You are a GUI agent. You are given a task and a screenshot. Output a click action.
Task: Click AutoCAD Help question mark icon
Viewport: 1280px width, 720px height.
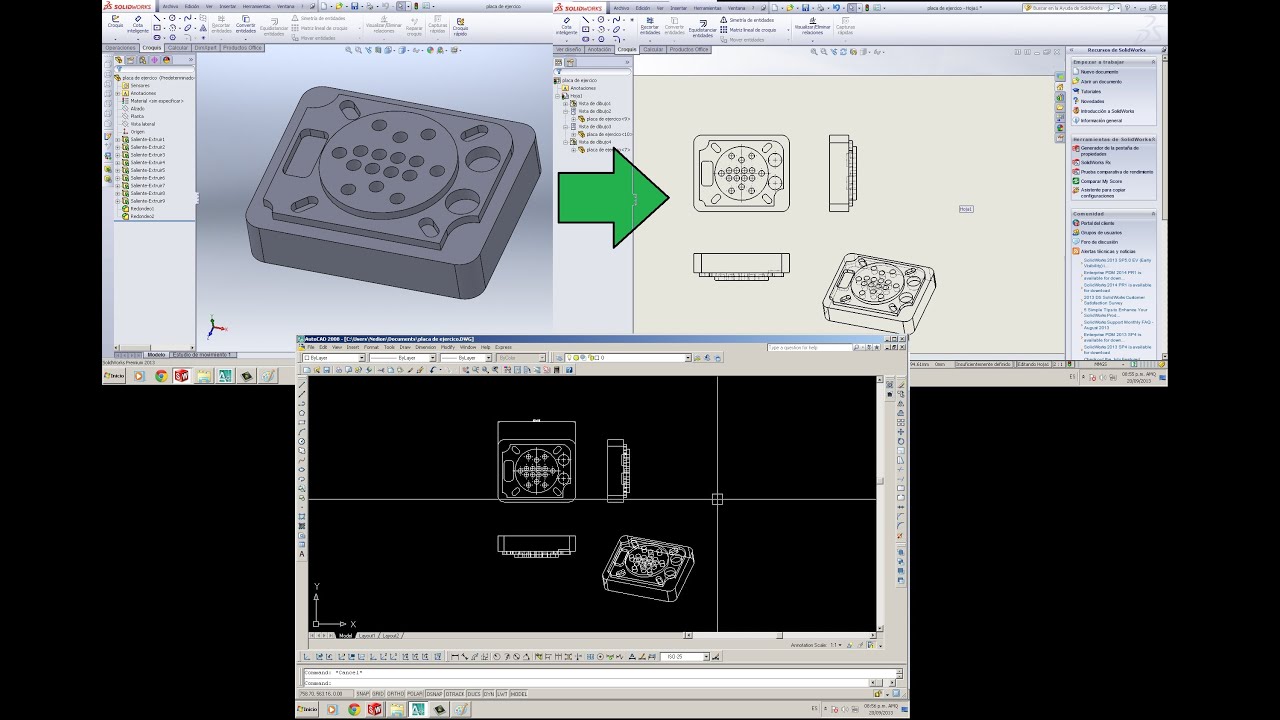(569, 370)
